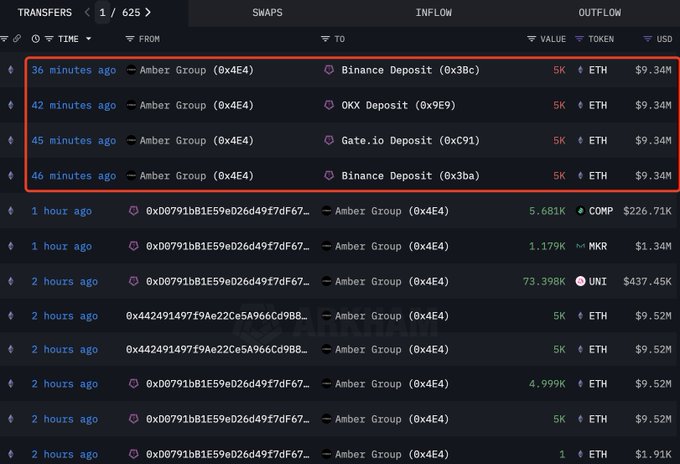Click the page number field showing 1
Screen dimensions: 680x464
coord(102,13)
